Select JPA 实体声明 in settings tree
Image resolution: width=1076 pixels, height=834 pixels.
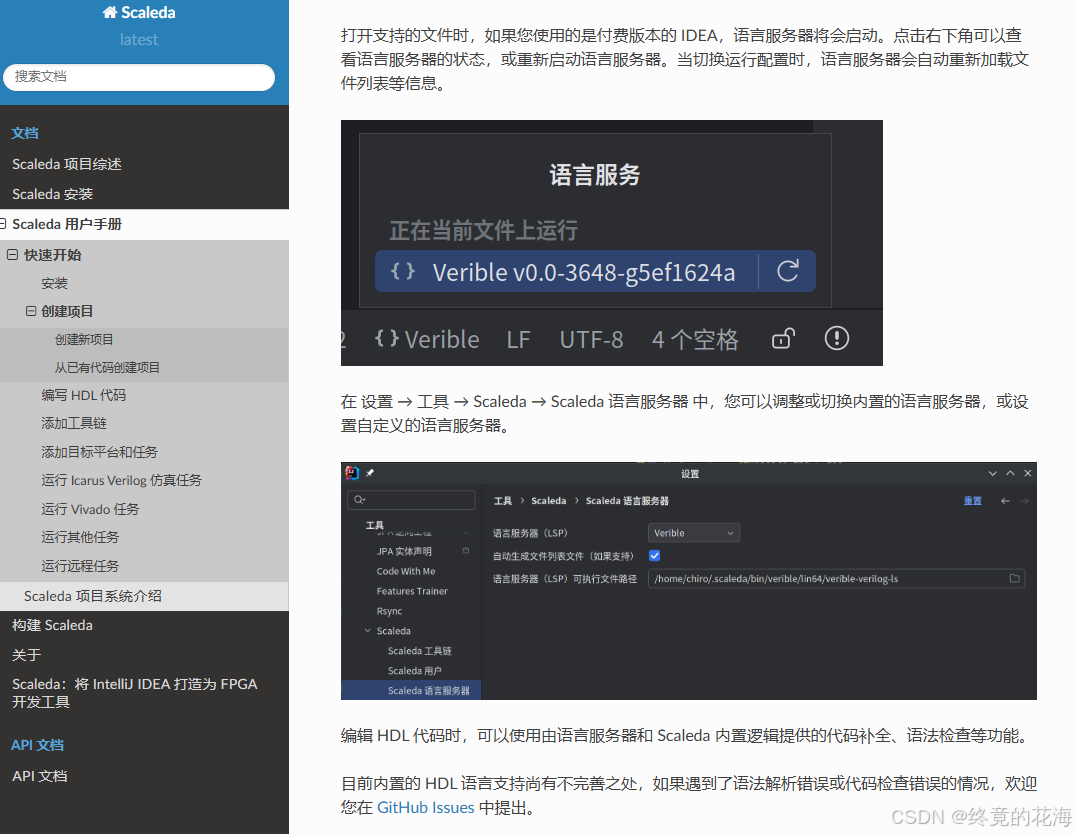[x=404, y=551]
